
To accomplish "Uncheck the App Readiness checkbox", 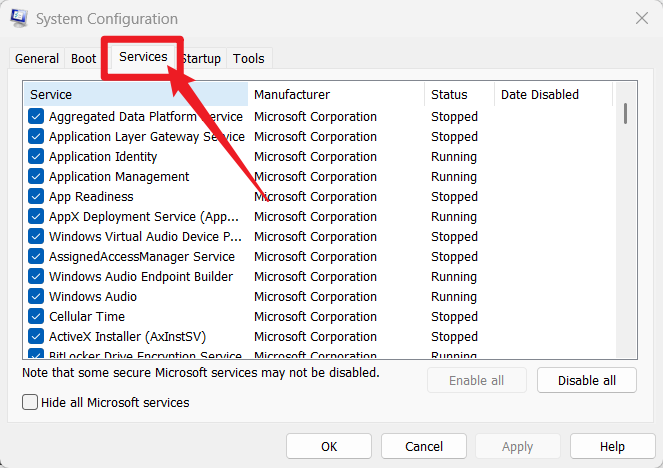I will click(36, 196).
